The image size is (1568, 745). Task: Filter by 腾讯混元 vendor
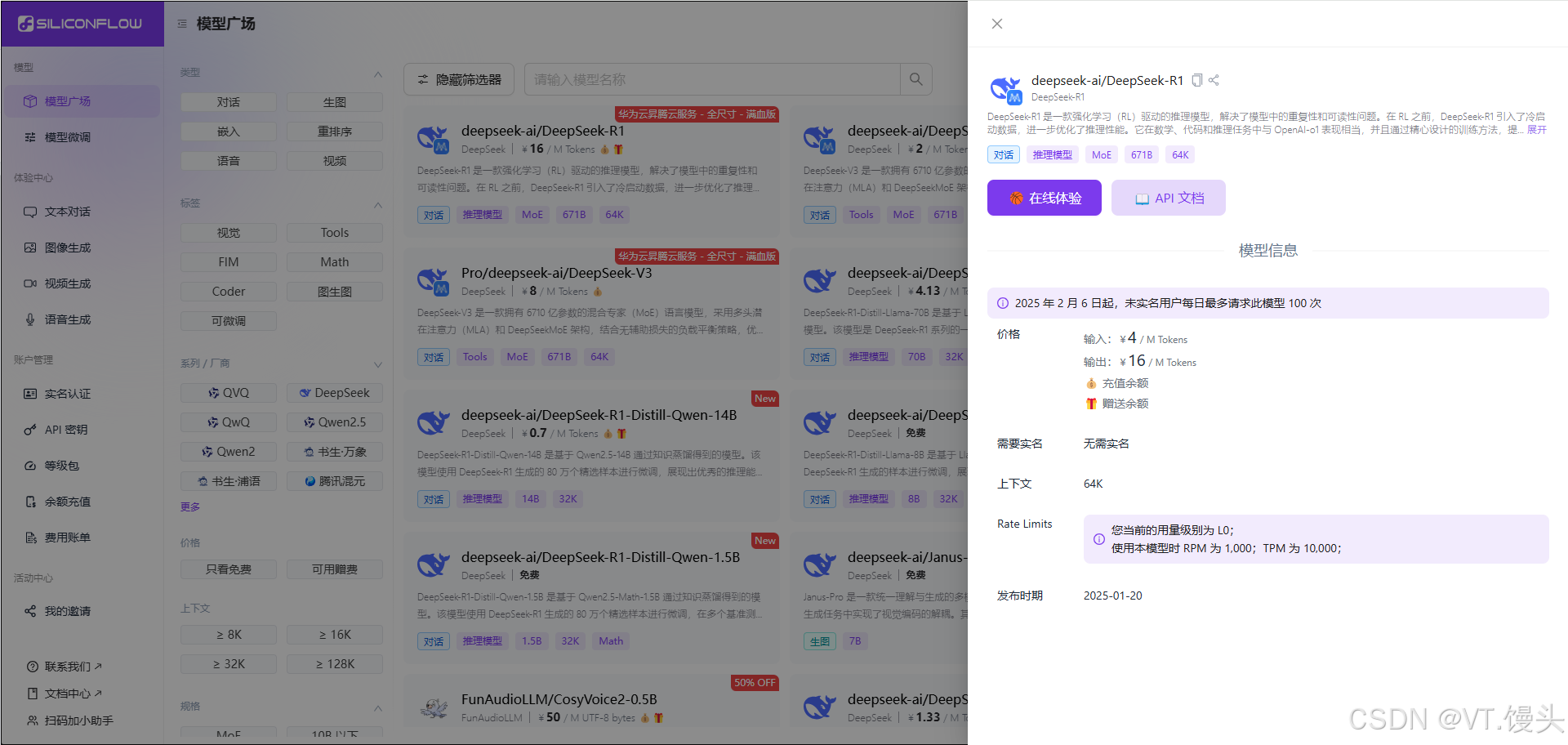tap(335, 481)
